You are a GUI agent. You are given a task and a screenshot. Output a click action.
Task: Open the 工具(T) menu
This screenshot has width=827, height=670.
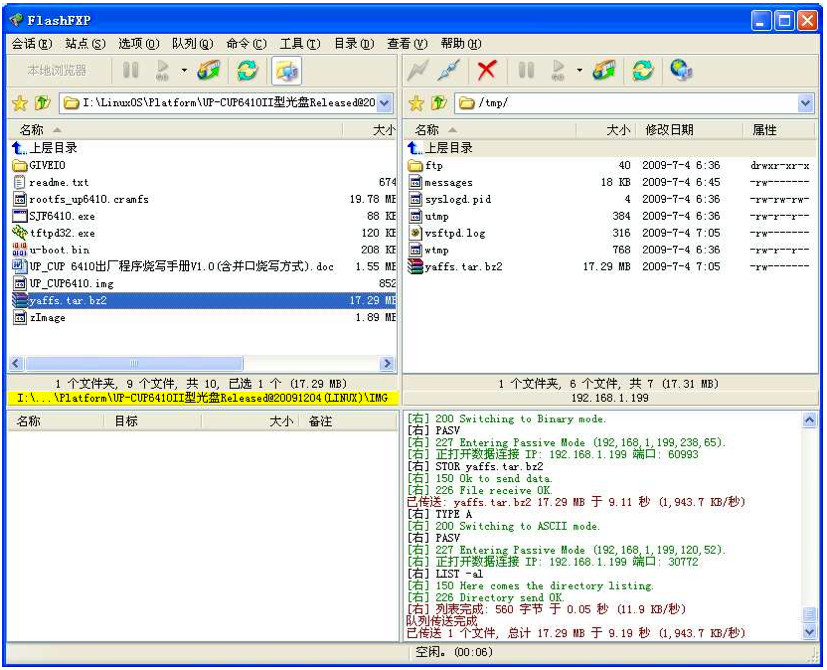[x=300, y=44]
